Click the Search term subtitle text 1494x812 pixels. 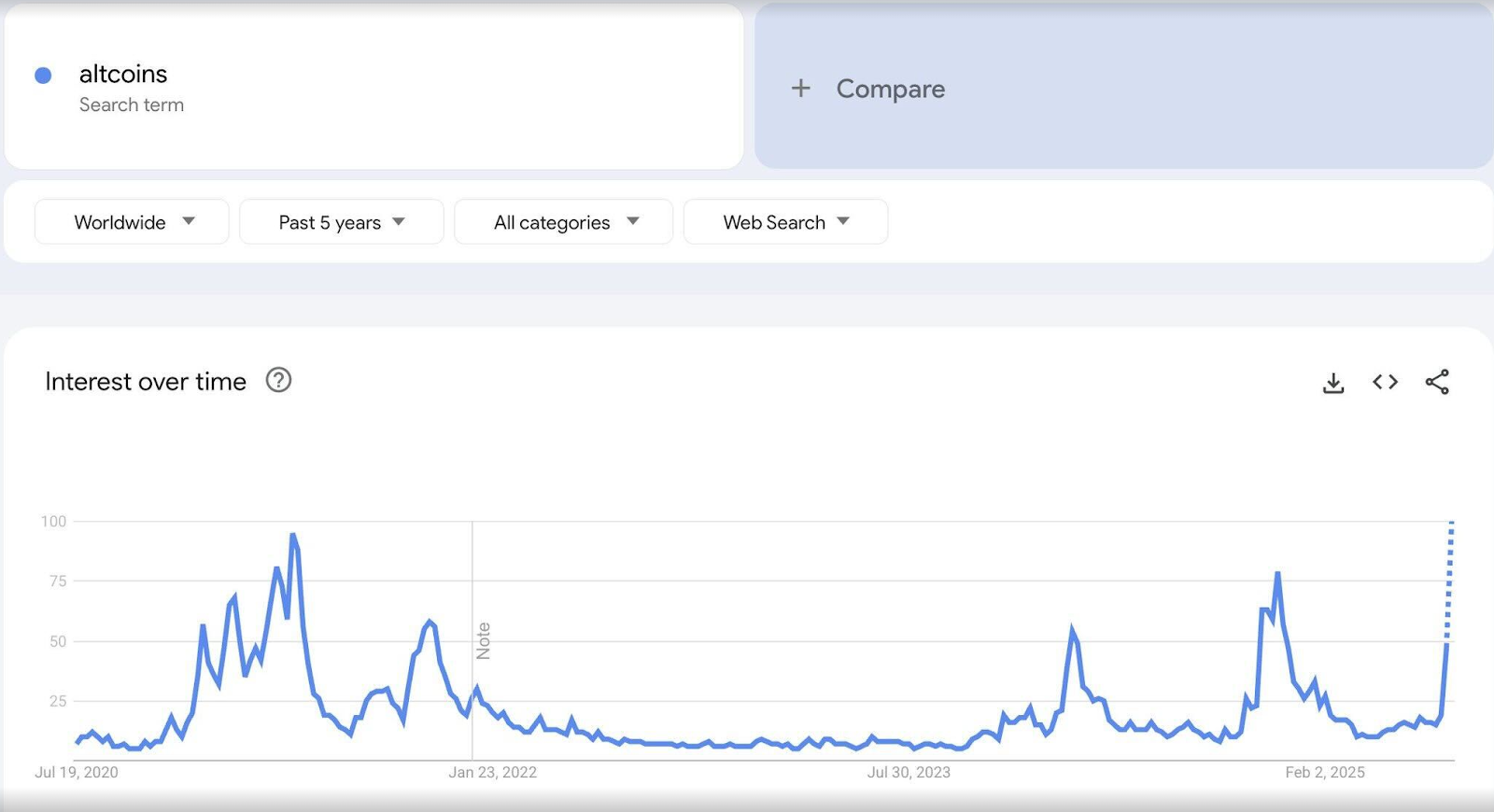click(132, 105)
